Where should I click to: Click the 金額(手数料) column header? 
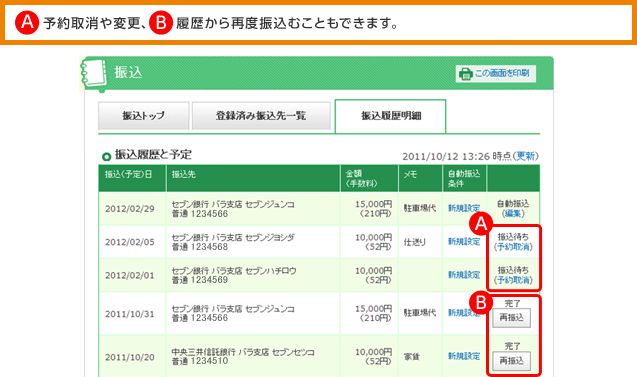tap(369, 178)
